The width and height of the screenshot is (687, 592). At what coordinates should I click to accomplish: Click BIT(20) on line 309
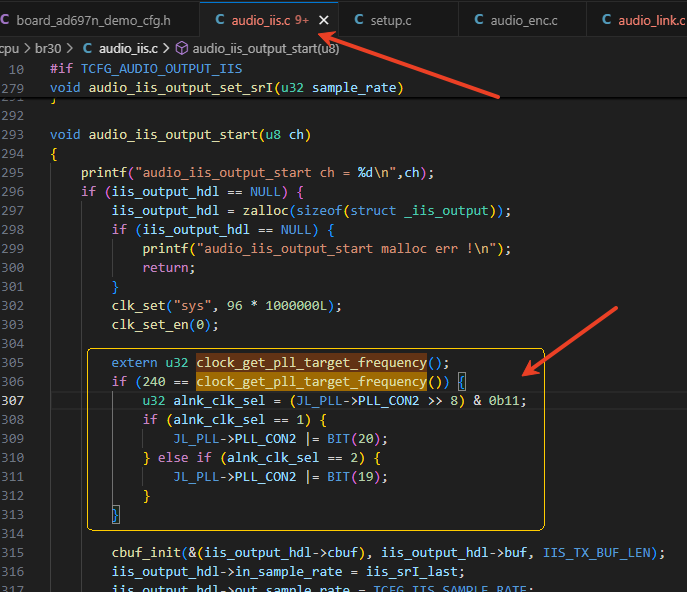353,439
